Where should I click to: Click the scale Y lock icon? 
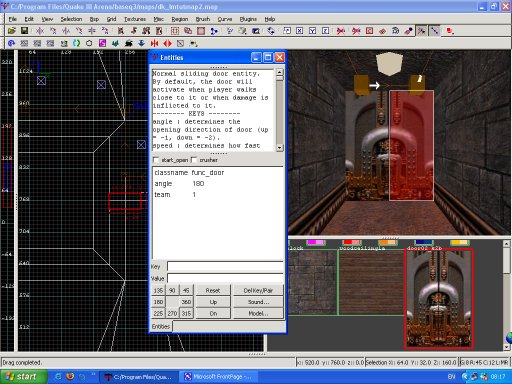pos(313,31)
